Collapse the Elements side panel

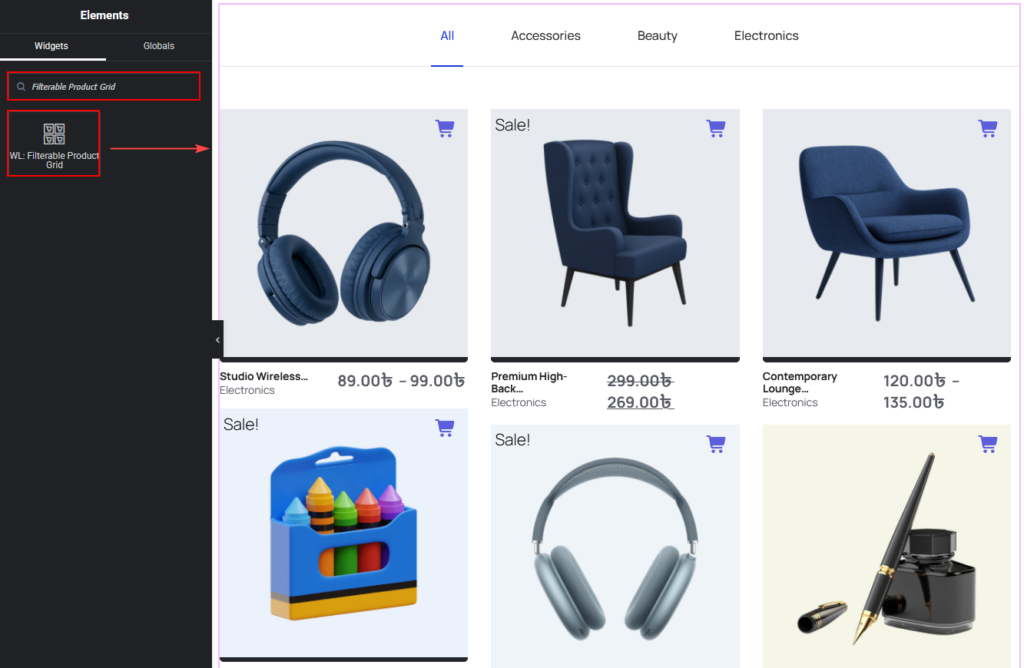(217, 340)
